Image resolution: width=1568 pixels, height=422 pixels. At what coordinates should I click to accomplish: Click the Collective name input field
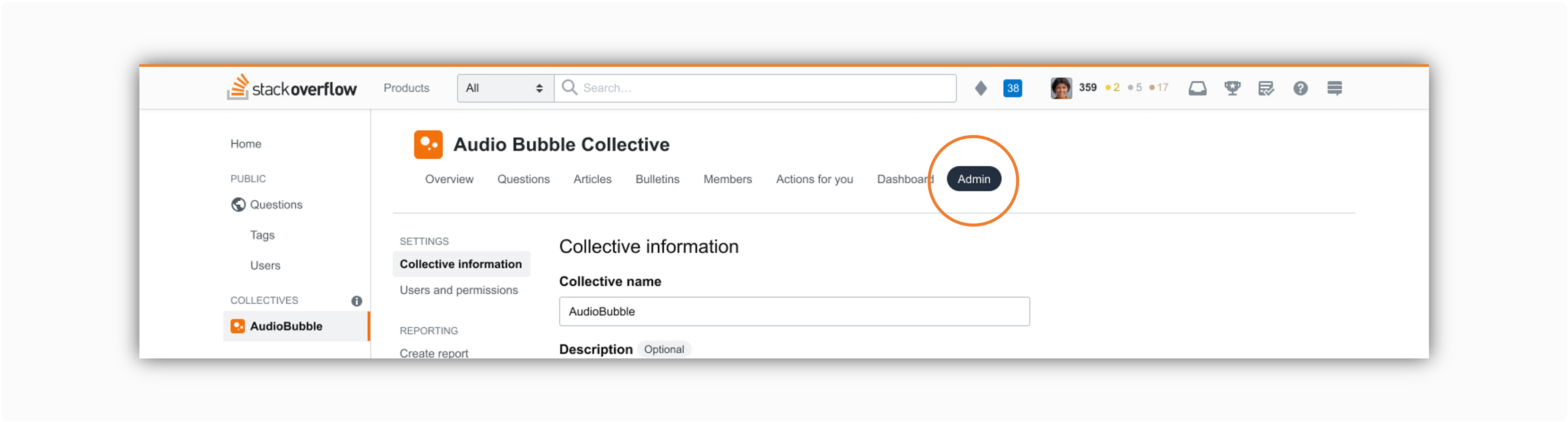[794, 312]
